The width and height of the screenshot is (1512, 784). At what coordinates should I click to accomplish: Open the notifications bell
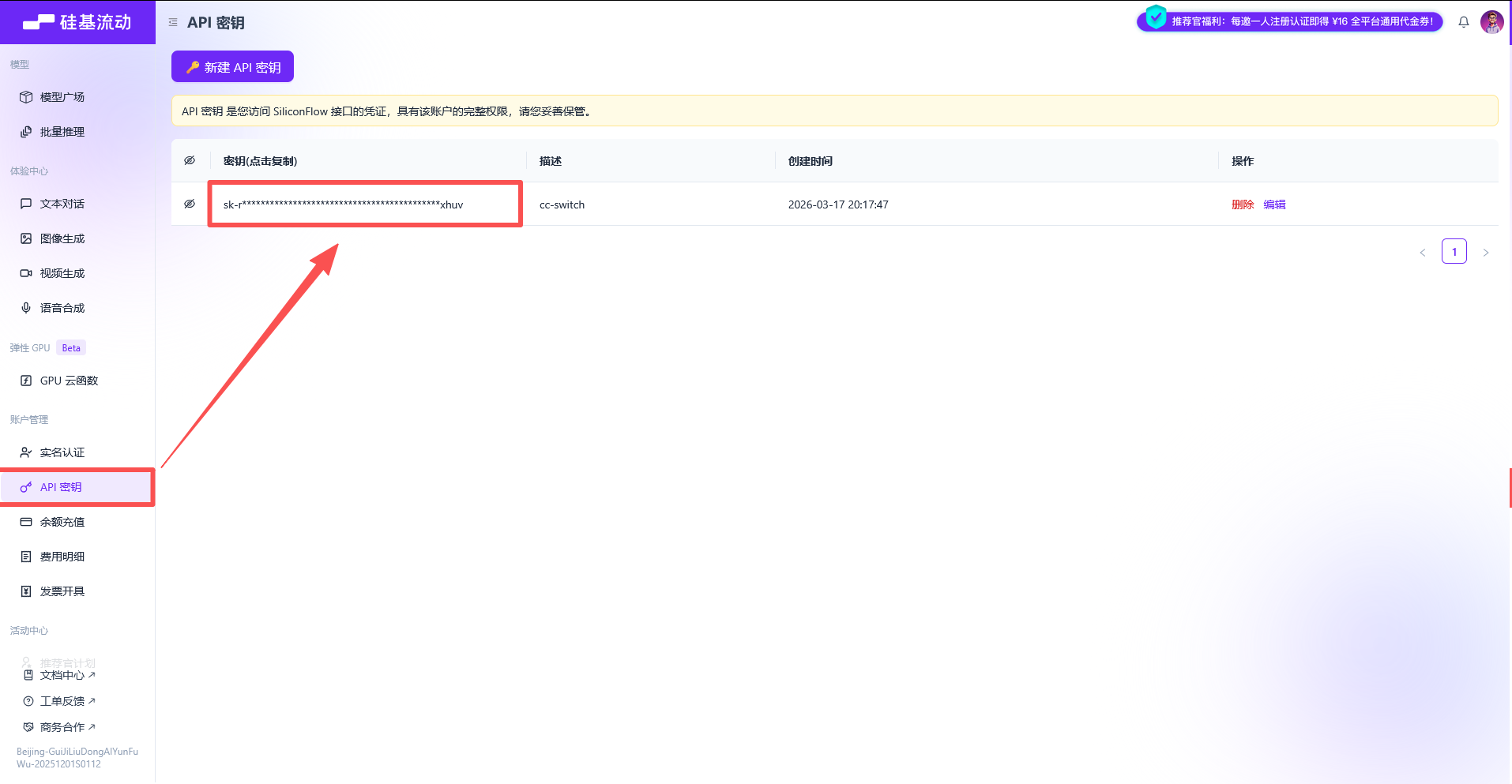tap(1464, 22)
